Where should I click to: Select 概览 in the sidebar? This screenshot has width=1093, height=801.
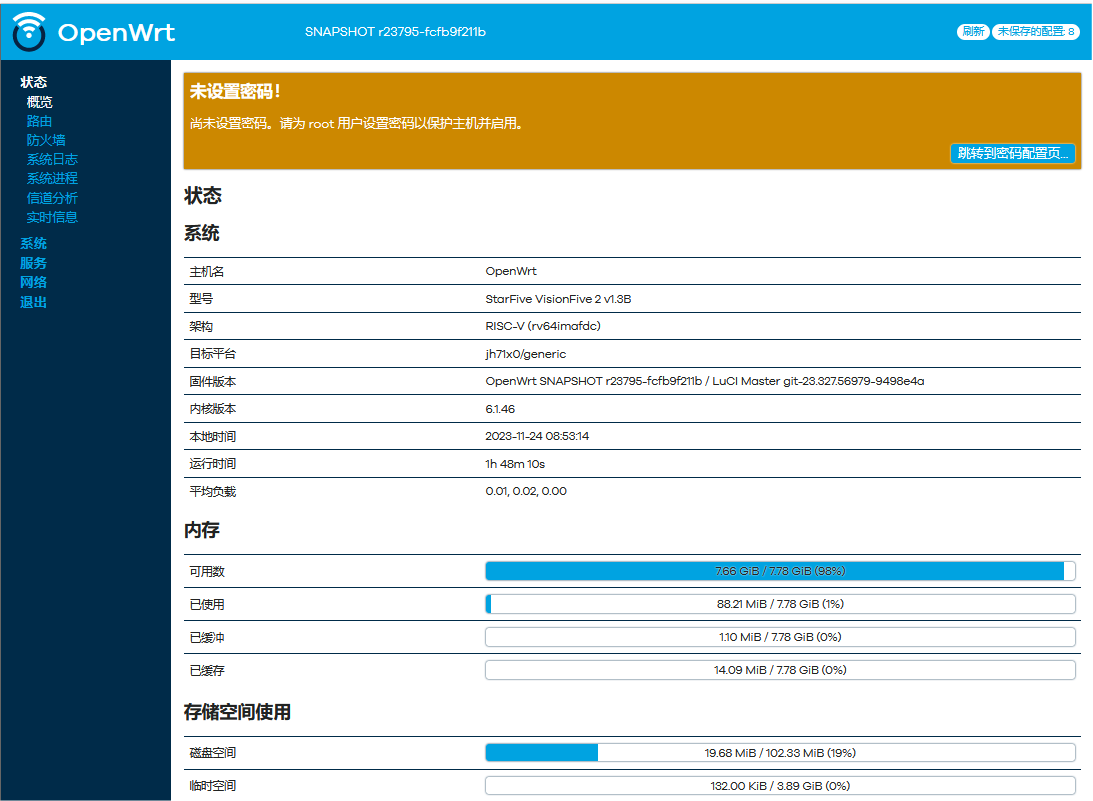click(x=40, y=102)
